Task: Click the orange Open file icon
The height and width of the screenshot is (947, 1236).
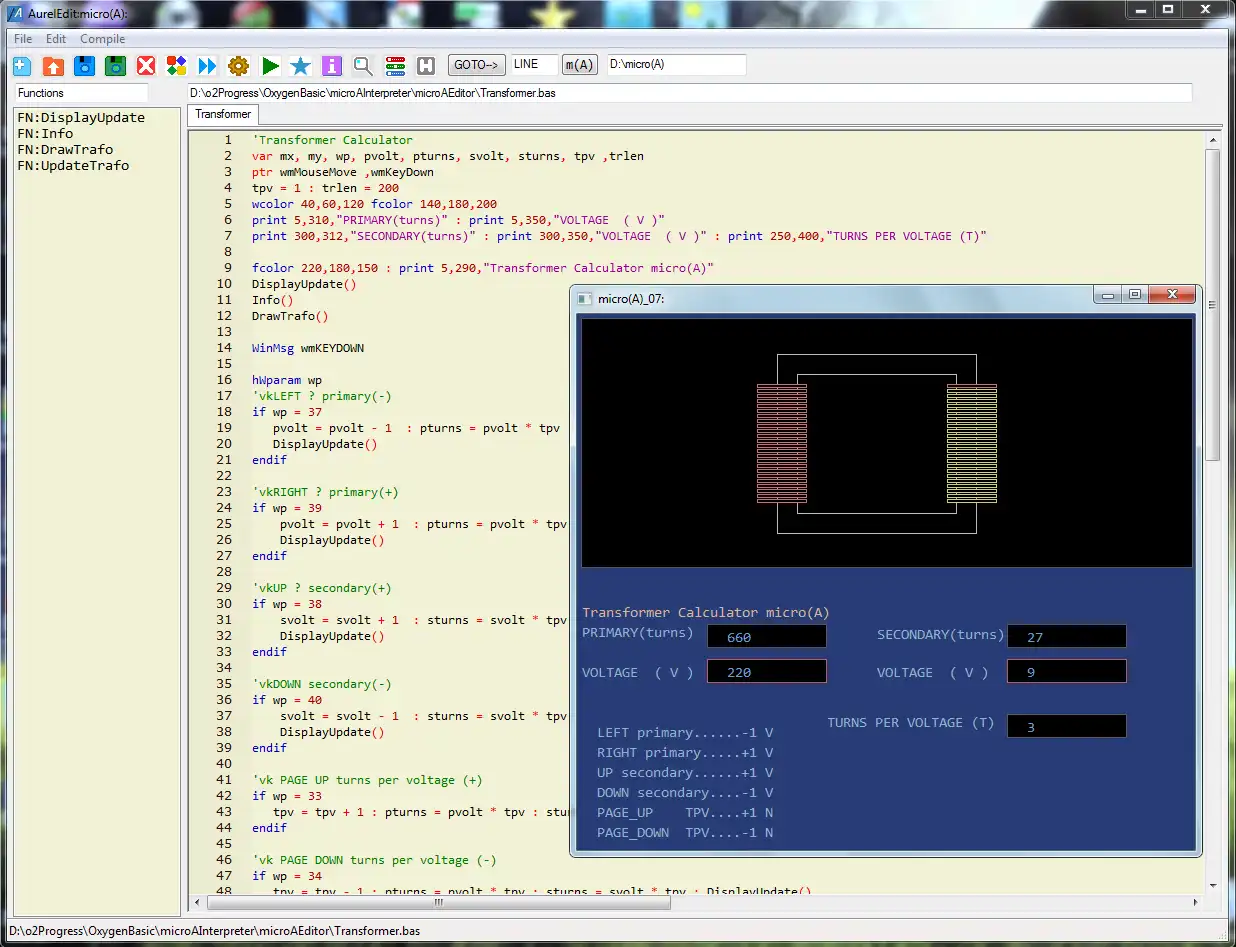Action: point(53,66)
